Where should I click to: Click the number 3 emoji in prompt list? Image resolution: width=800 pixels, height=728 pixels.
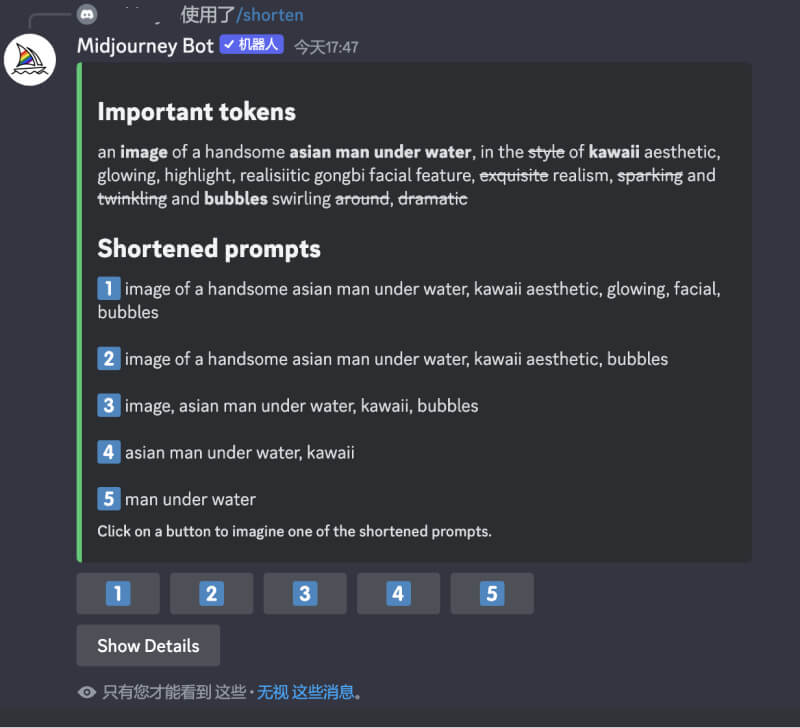pos(109,405)
